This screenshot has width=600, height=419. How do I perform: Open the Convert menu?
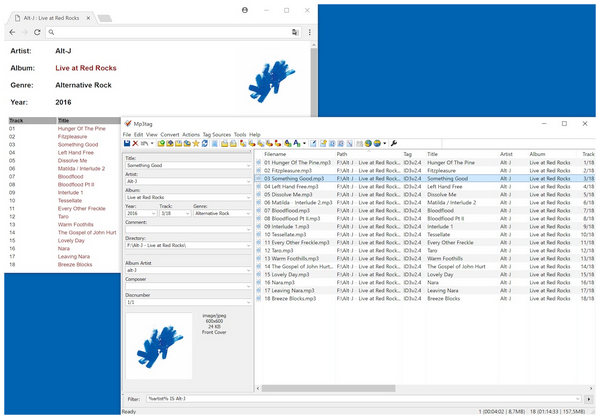pyautogui.click(x=170, y=135)
